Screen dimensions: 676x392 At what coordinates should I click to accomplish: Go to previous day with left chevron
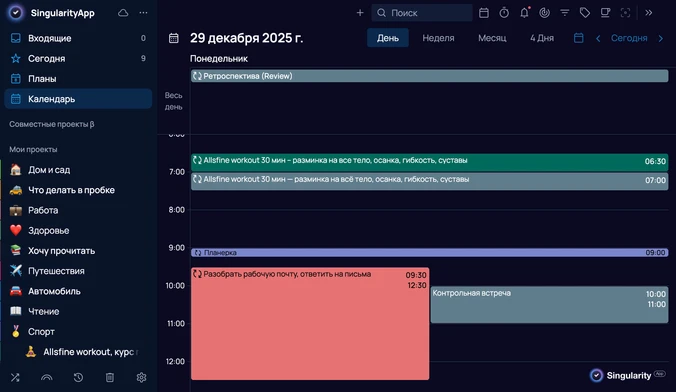tap(598, 38)
